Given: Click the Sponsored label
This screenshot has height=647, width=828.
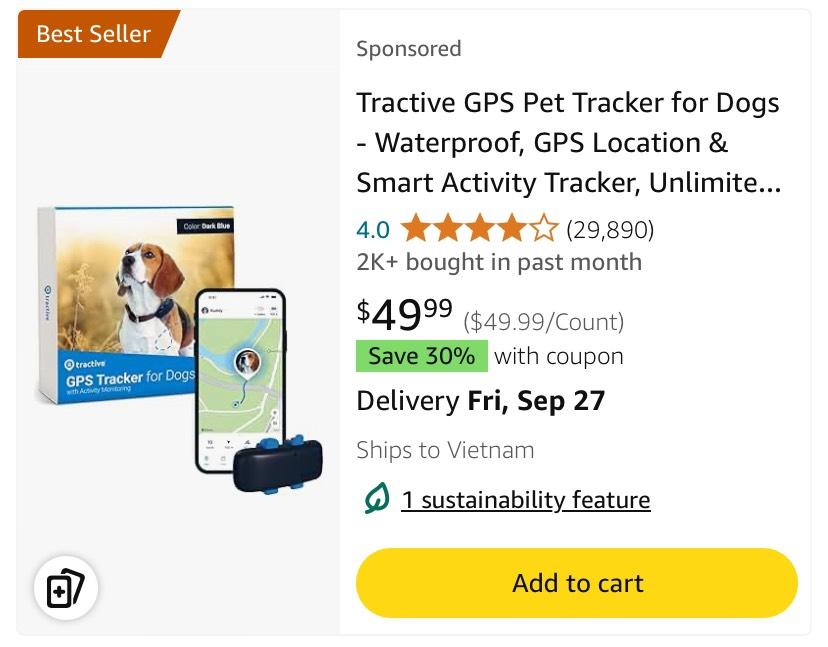Looking at the screenshot, I should pos(409,49).
